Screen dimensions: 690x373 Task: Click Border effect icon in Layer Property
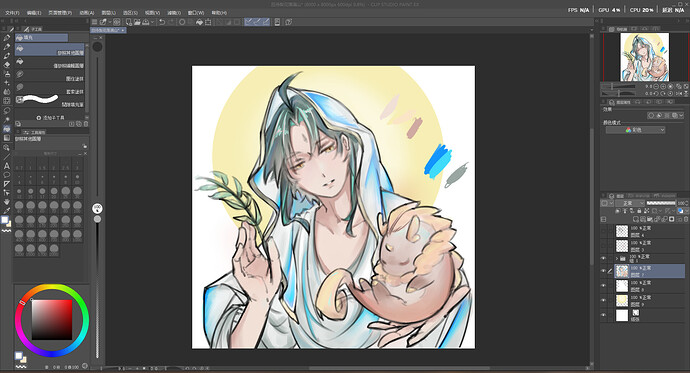coord(651,115)
